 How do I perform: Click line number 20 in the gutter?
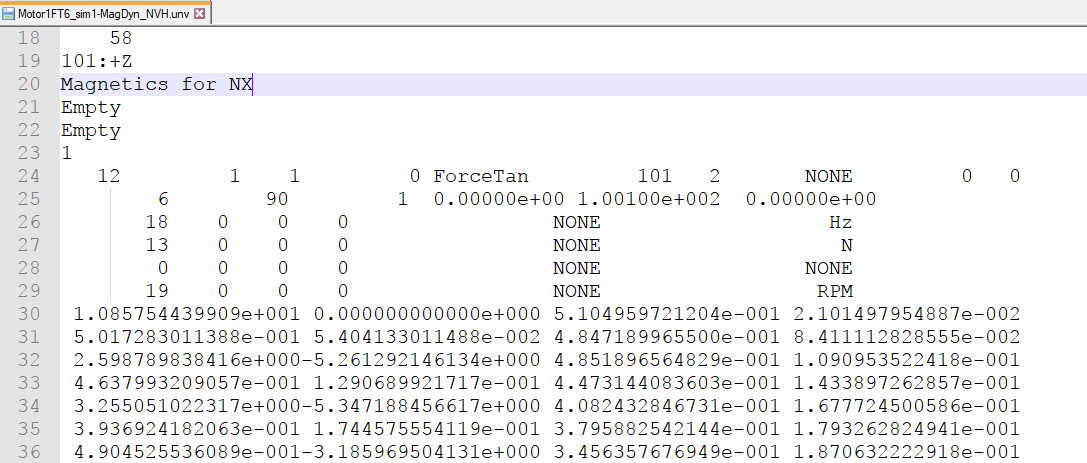tap(29, 85)
